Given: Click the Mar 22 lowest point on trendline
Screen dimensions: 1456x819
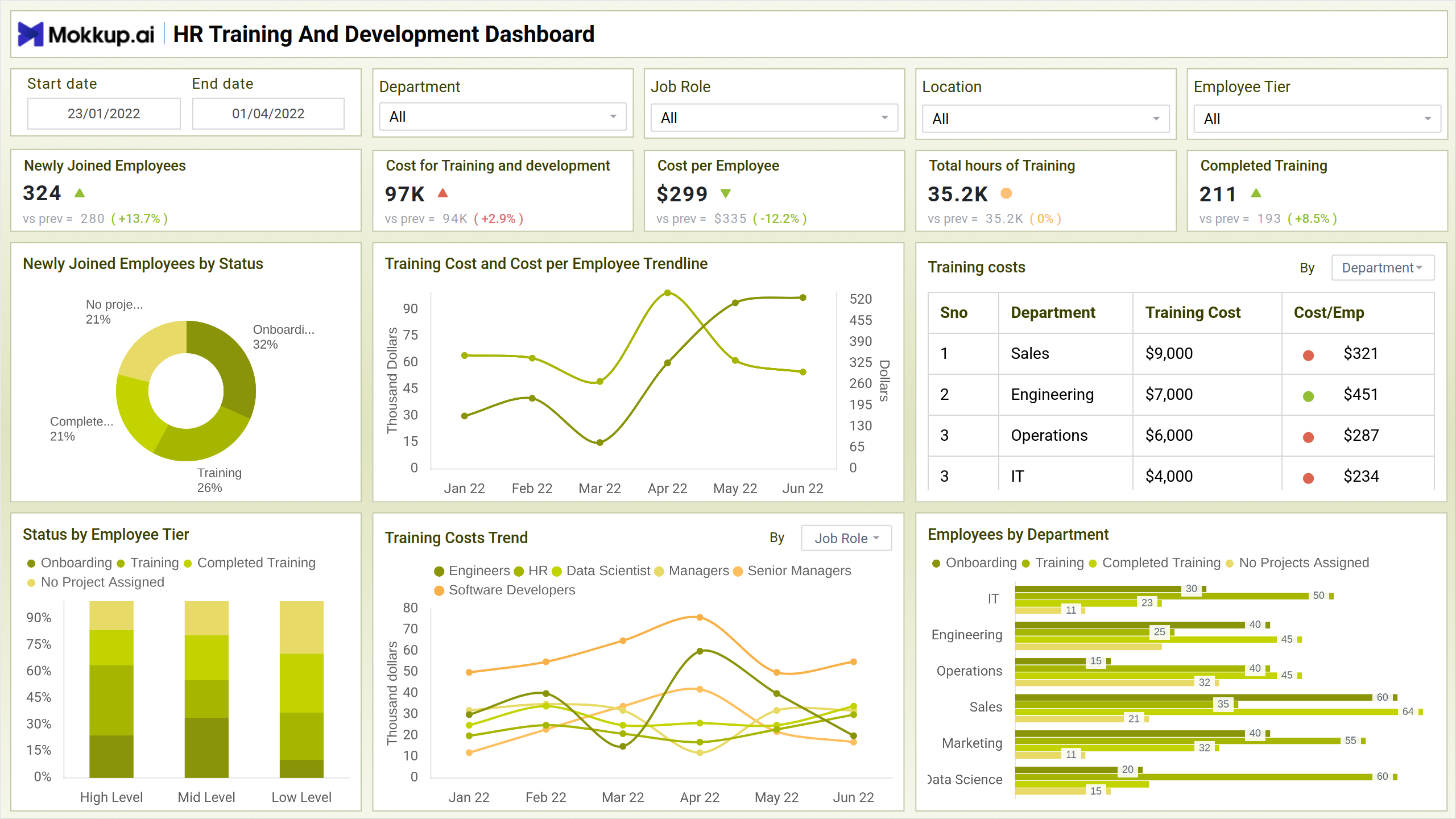Looking at the screenshot, I should click(x=600, y=442).
